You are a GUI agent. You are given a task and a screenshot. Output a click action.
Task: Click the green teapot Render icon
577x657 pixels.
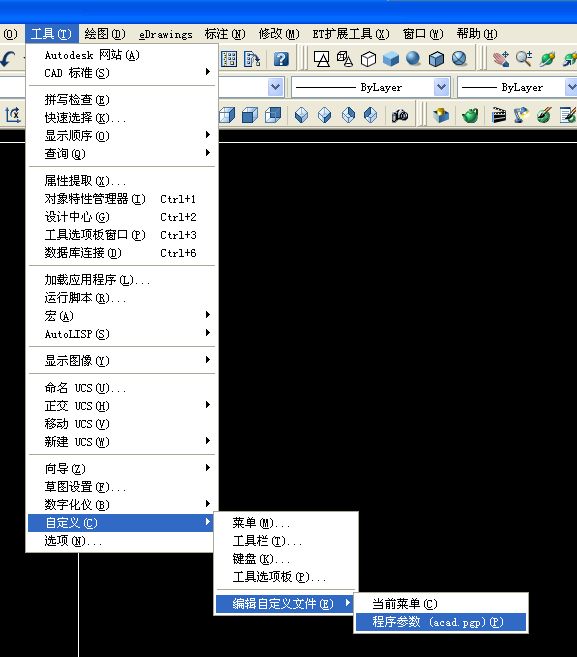[x=470, y=115]
